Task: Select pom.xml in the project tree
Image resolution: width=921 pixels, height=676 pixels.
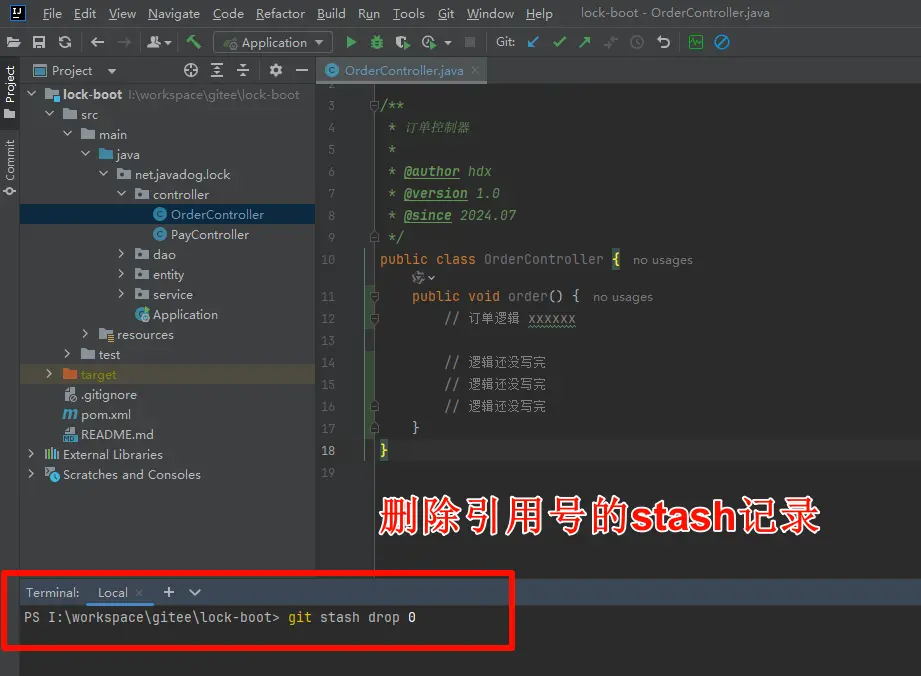Action: pos(106,414)
